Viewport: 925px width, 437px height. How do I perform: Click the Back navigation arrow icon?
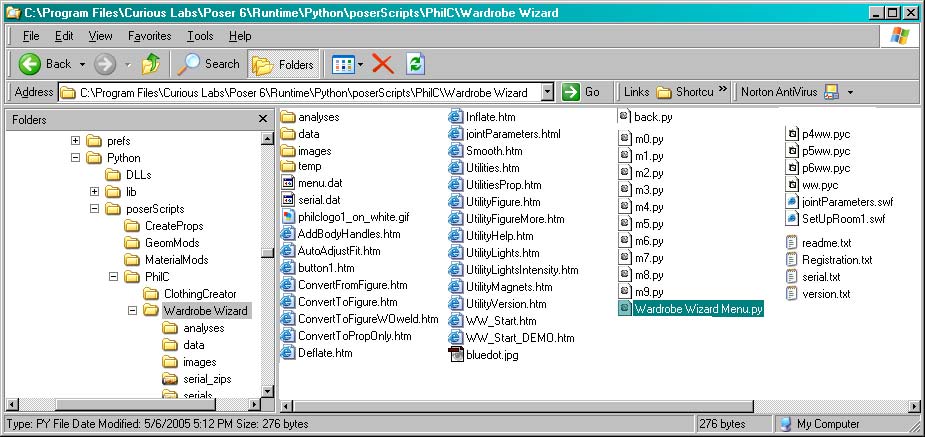pyautogui.click(x=29, y=64)
